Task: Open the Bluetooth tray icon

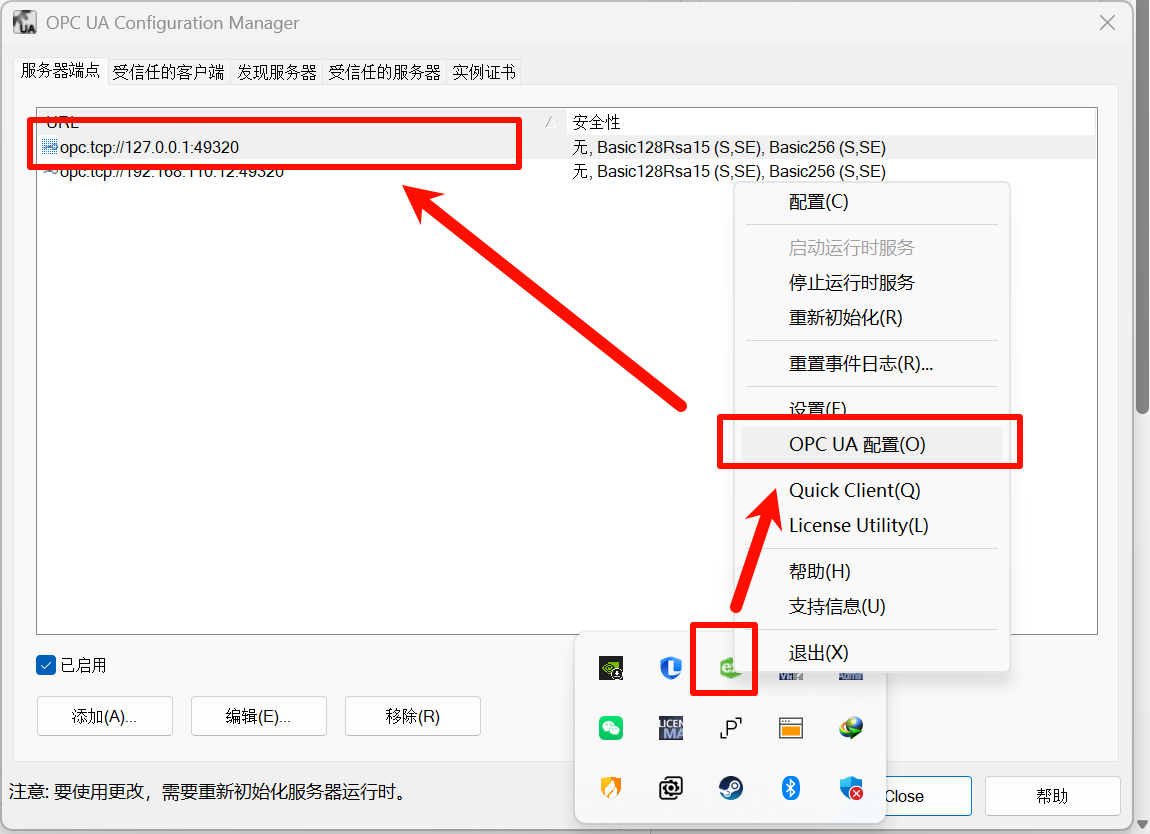Action: coord(791,788)
